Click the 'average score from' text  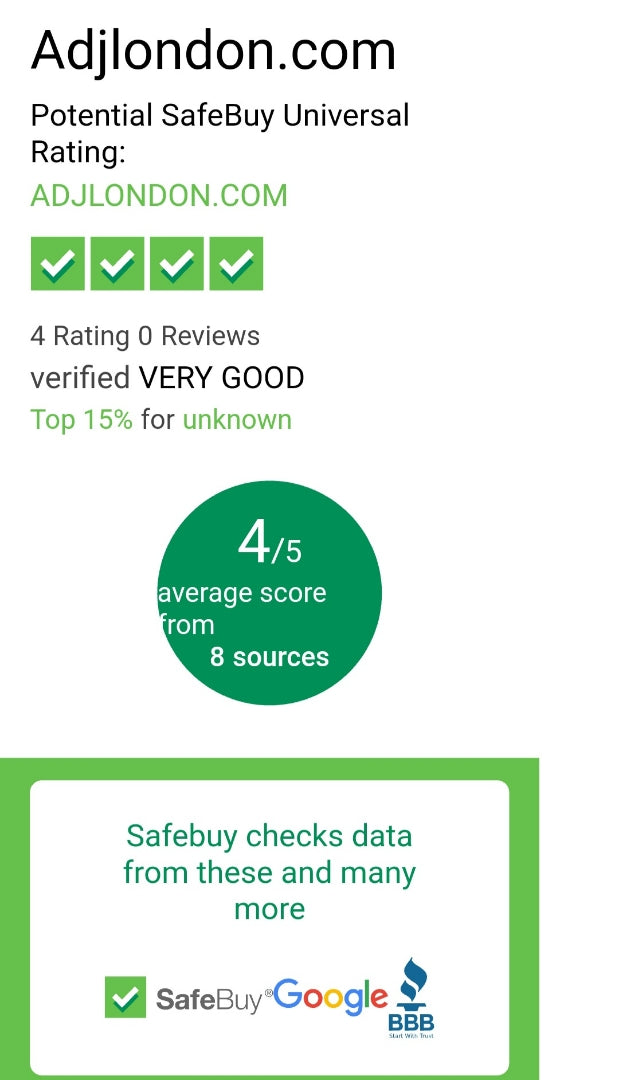(x=242, y=608)
